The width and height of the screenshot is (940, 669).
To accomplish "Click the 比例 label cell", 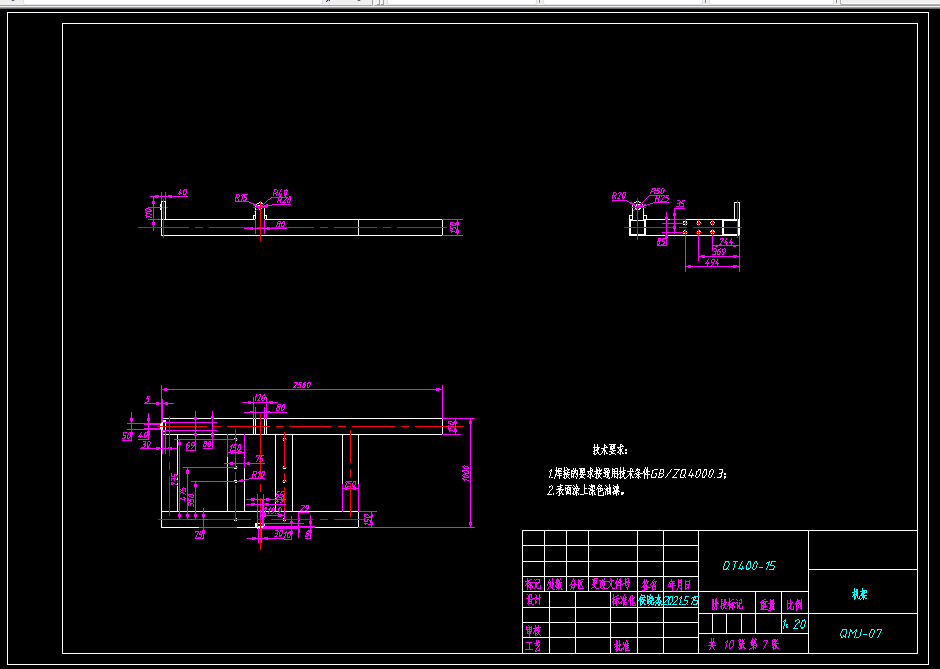I will point(794,605).
